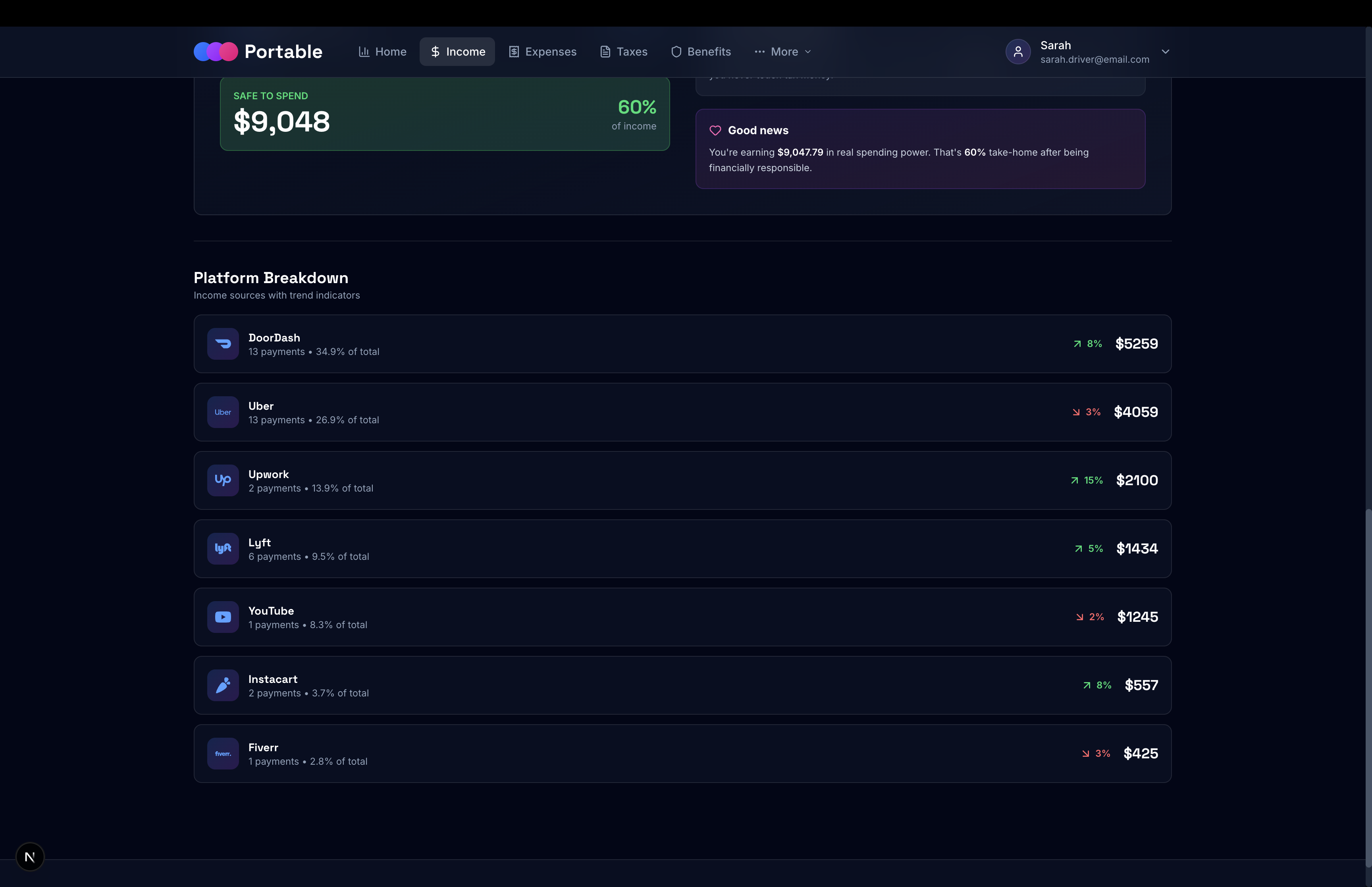Click the Uber platform logo icon
Screen dimensions: 1372x887
click(x=223, y=413)
